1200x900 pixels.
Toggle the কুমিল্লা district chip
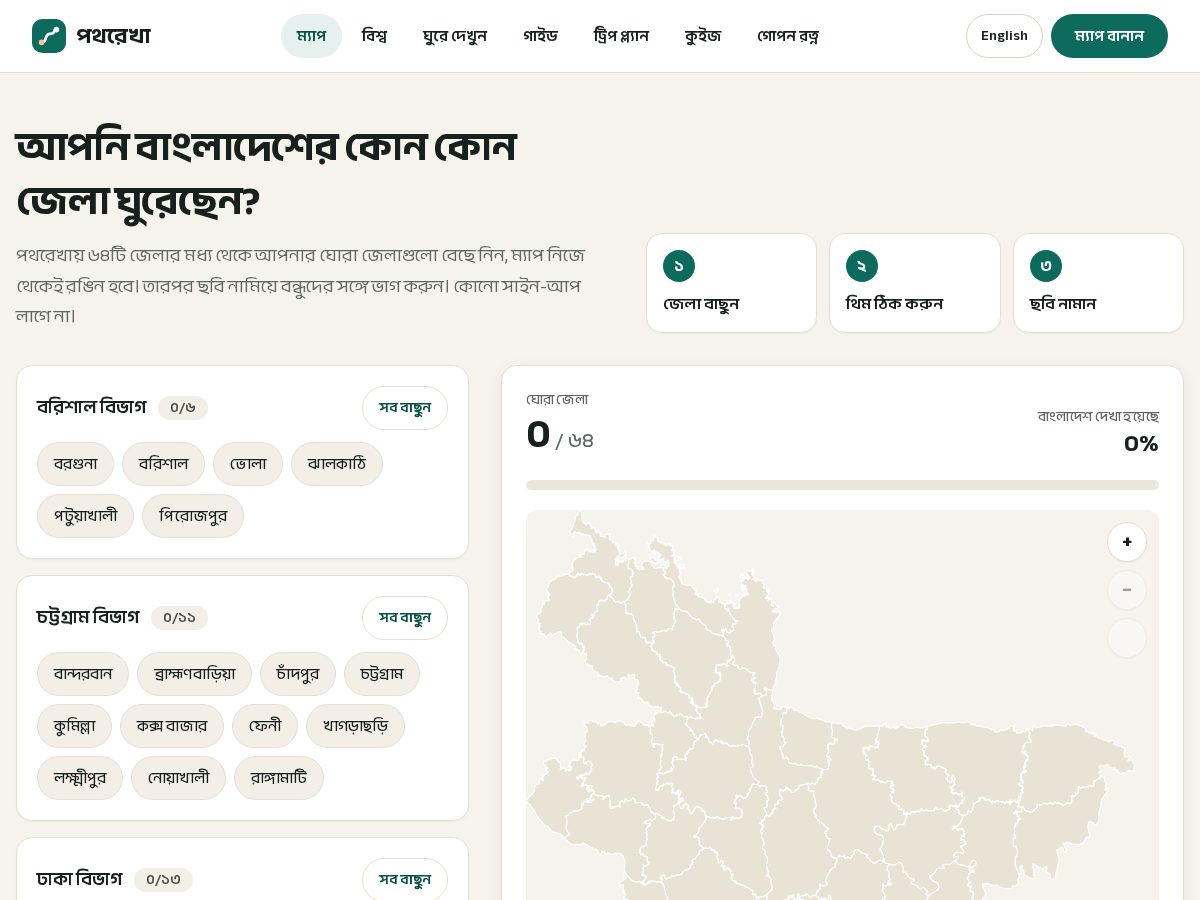[x=74, y=726]
